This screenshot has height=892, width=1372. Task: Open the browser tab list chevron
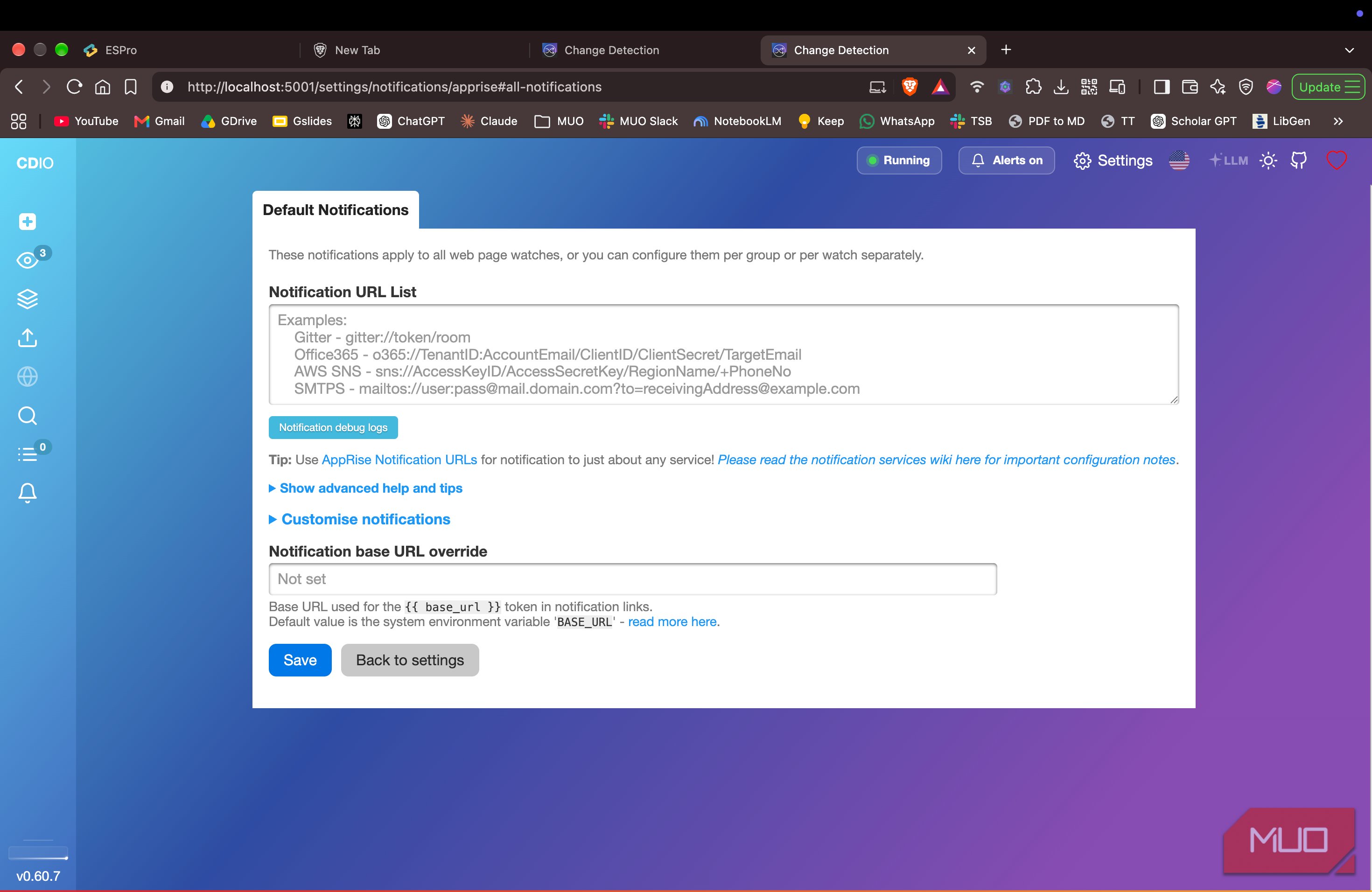[x=1350, y=50]
